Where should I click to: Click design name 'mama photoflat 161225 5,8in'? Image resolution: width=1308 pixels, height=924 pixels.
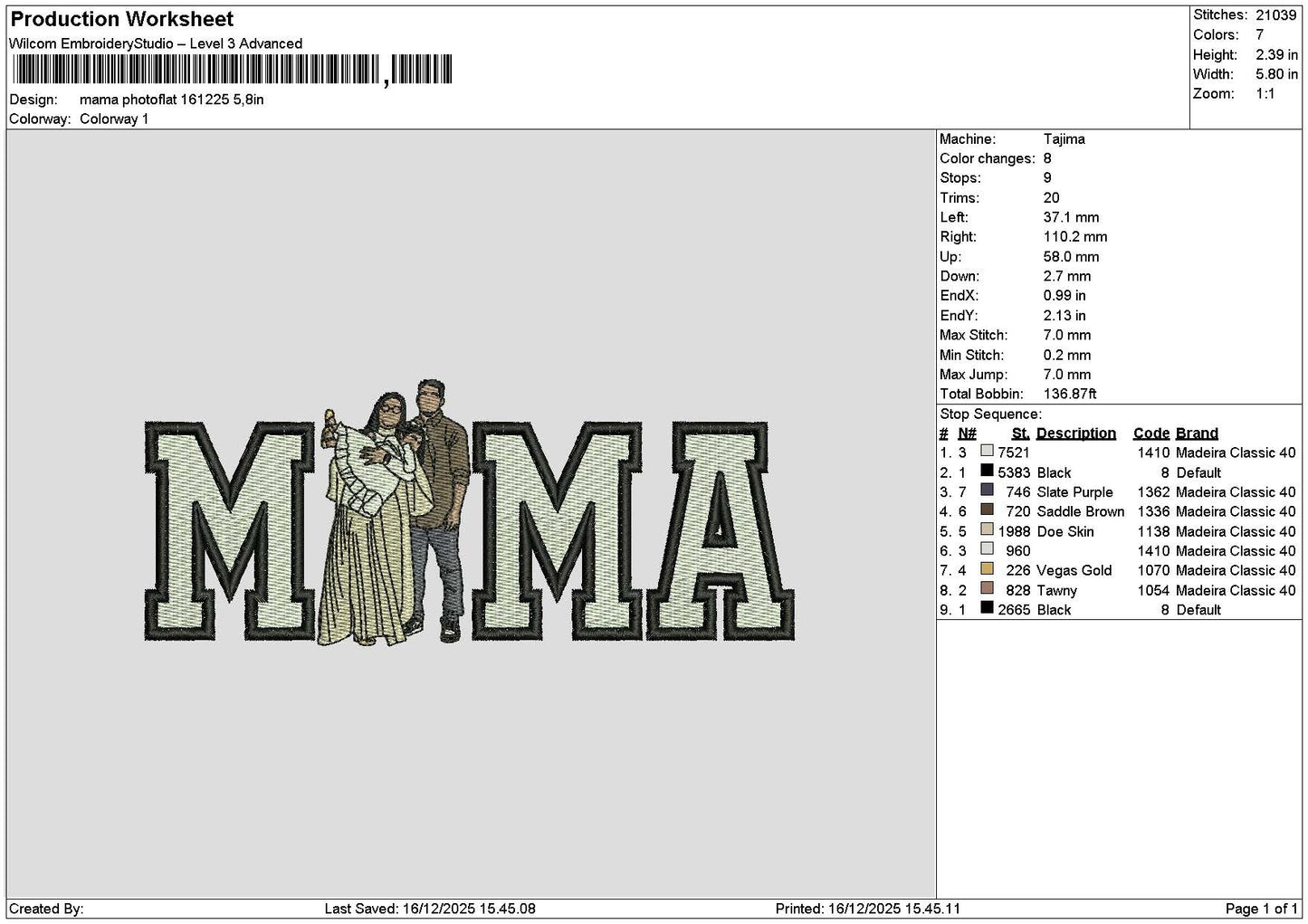[172, 100]
